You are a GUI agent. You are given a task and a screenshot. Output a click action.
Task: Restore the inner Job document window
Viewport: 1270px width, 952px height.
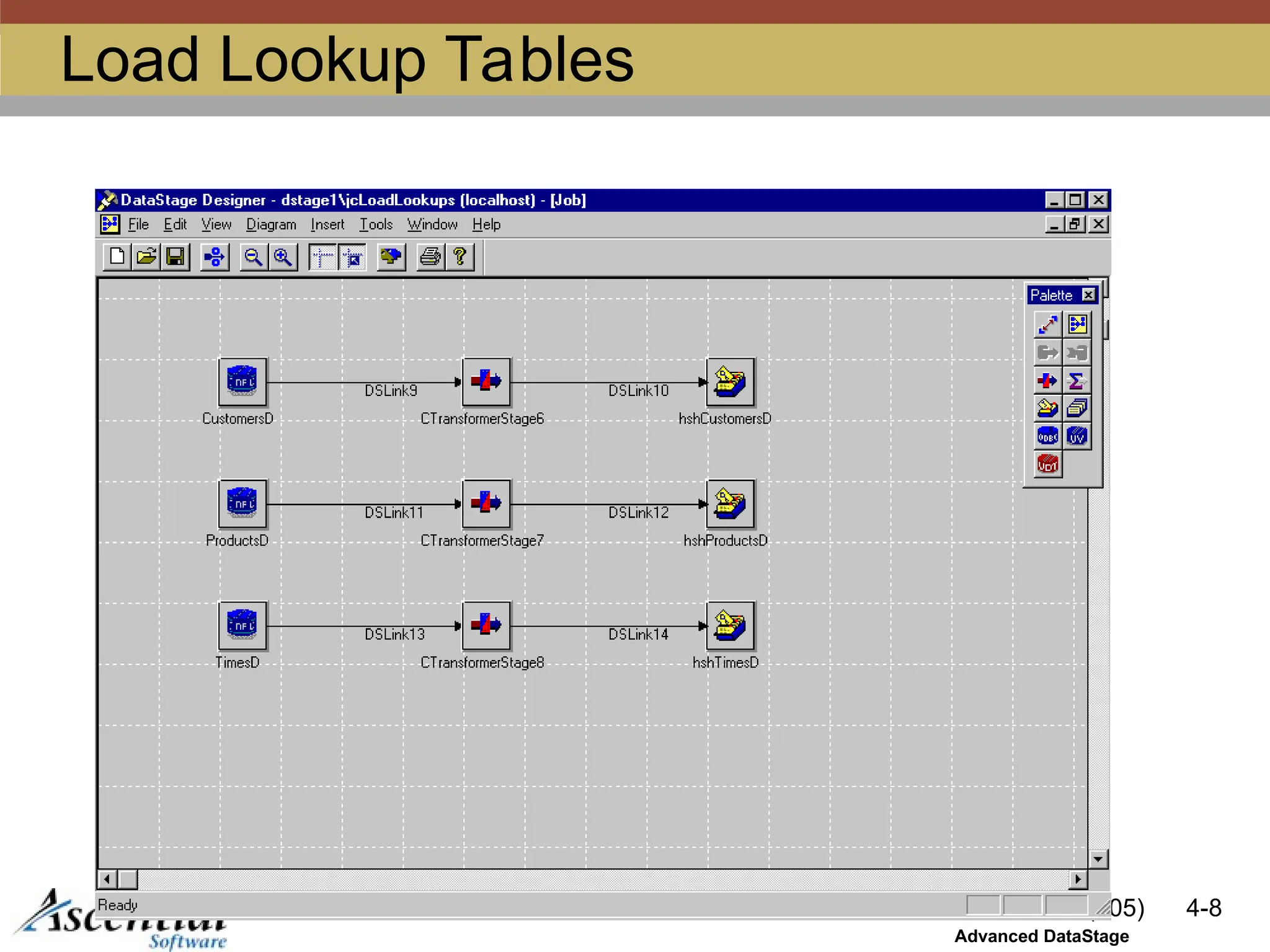pos(1076,224)
